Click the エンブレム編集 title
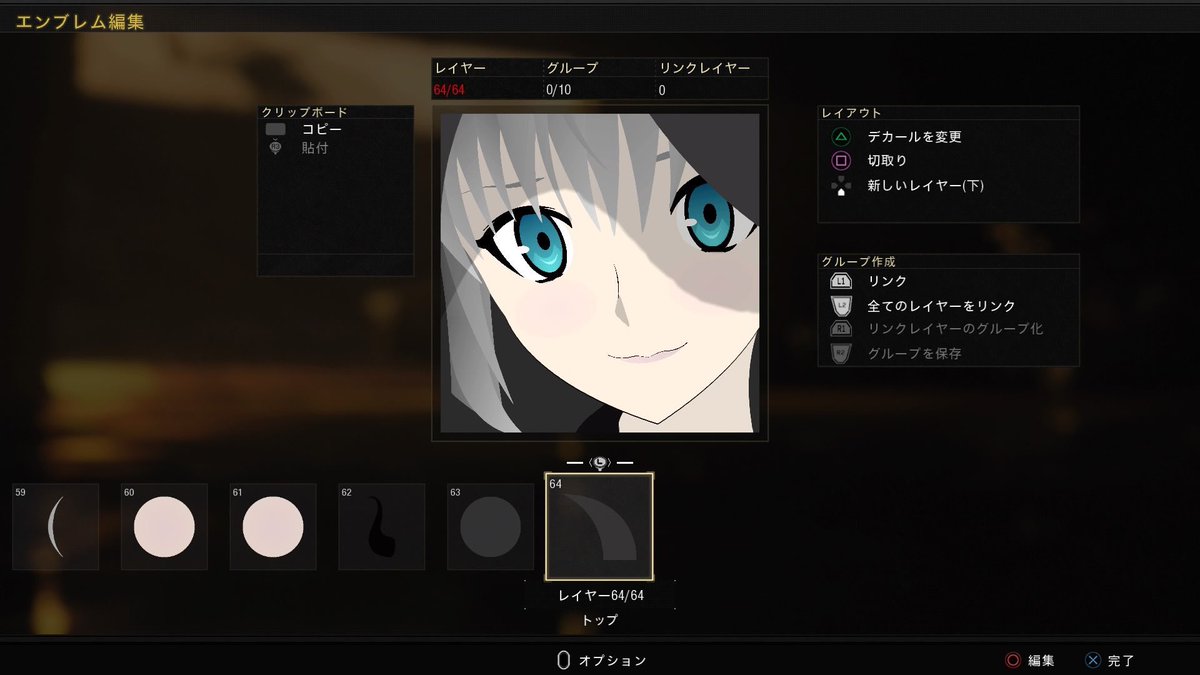The width and height of the screenshot is (1200, 675). click(x=79, y=22)
